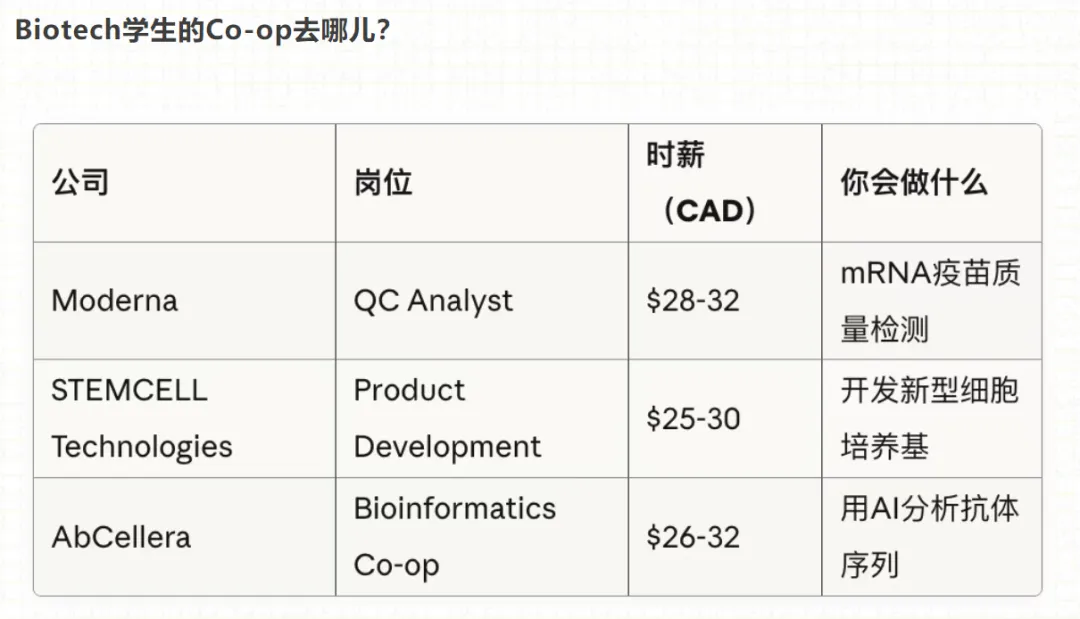1080x619 pixels.
Task: Select the 岗位 column header
Action: 383,183
